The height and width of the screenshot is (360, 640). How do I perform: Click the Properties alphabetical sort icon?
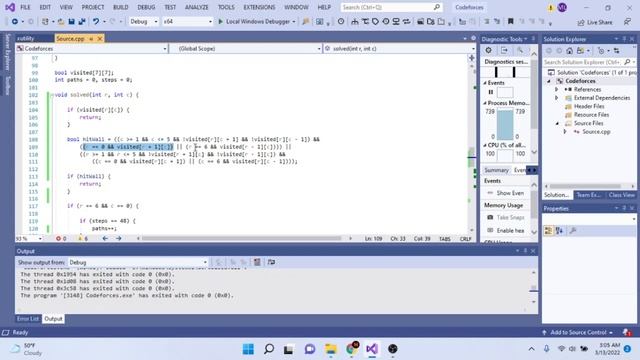click(559, 231)
